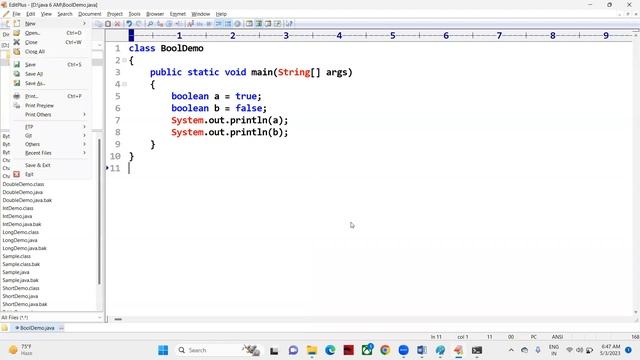Open the Browser menu
The image size is (640, 360).
click(x=155, y=14)
